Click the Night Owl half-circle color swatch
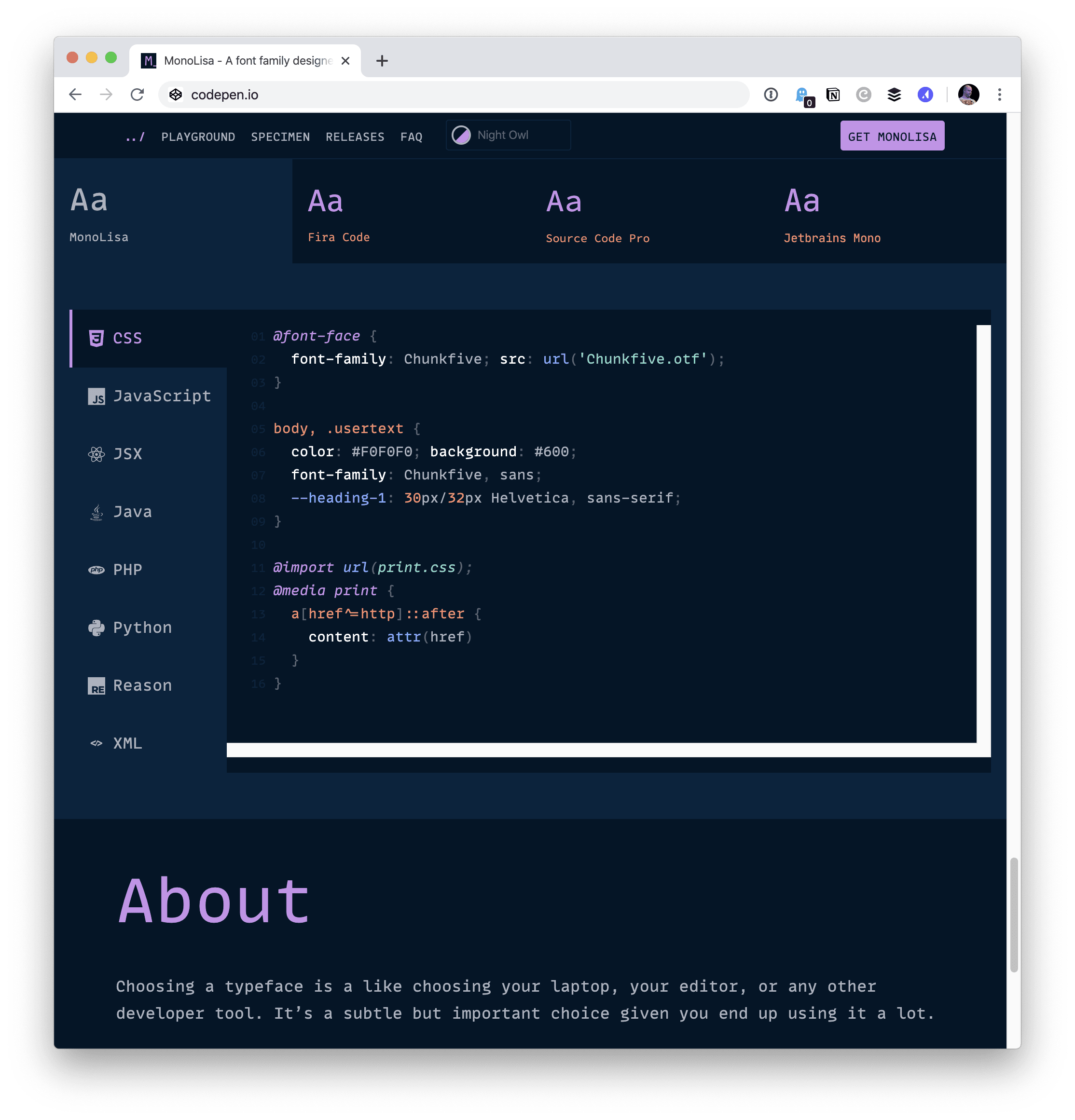This screenshot has height=1120, width=1075. click(x=461, y=135)
